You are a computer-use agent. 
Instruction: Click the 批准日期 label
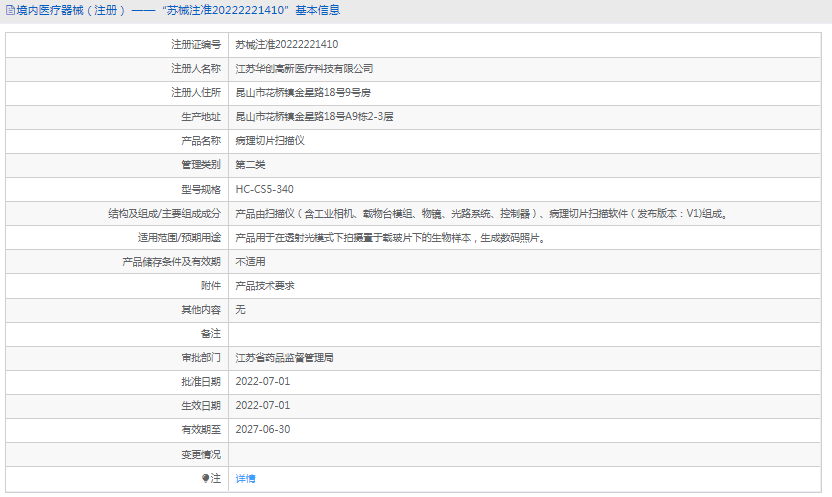201,382
